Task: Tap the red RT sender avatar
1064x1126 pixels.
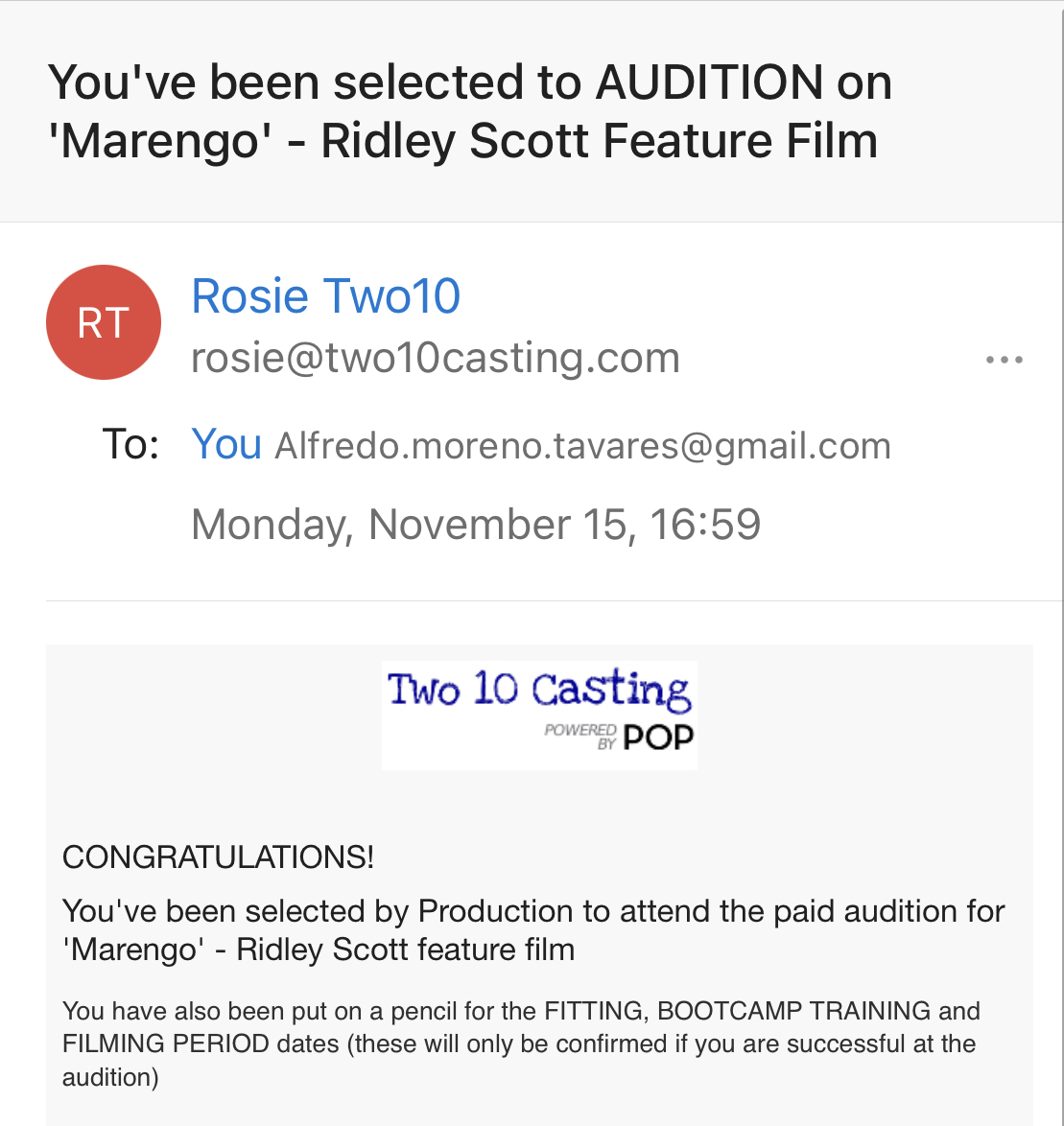Action: tap(104, 322)
